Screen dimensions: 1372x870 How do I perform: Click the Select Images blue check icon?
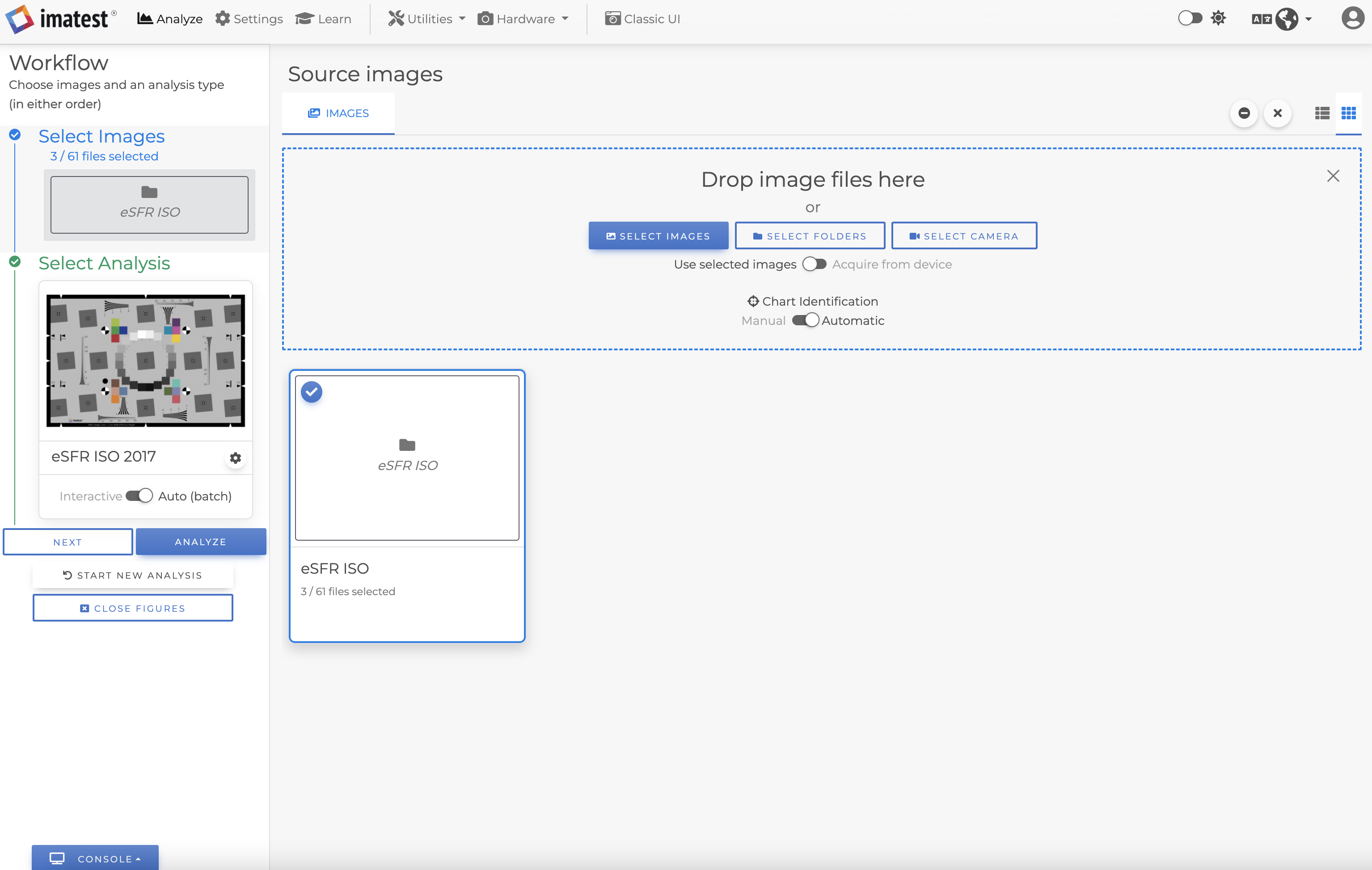(15, 135)
